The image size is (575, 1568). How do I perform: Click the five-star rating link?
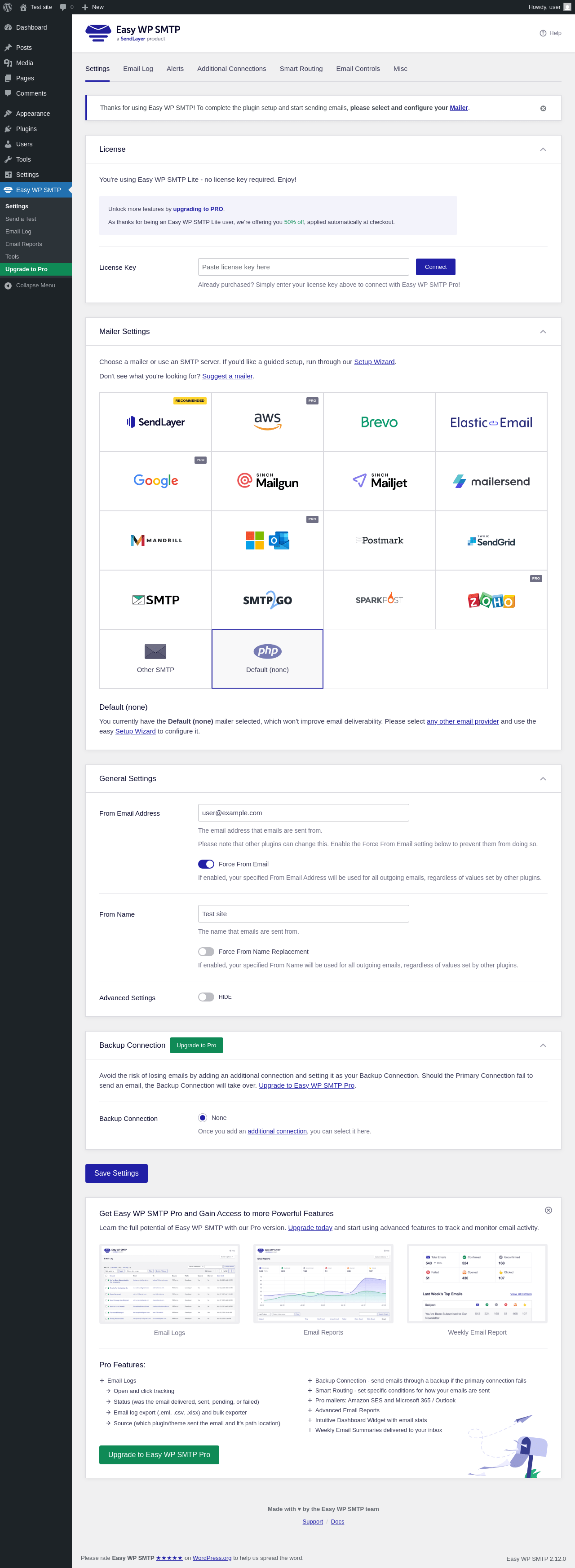(x=169, y=1558)
